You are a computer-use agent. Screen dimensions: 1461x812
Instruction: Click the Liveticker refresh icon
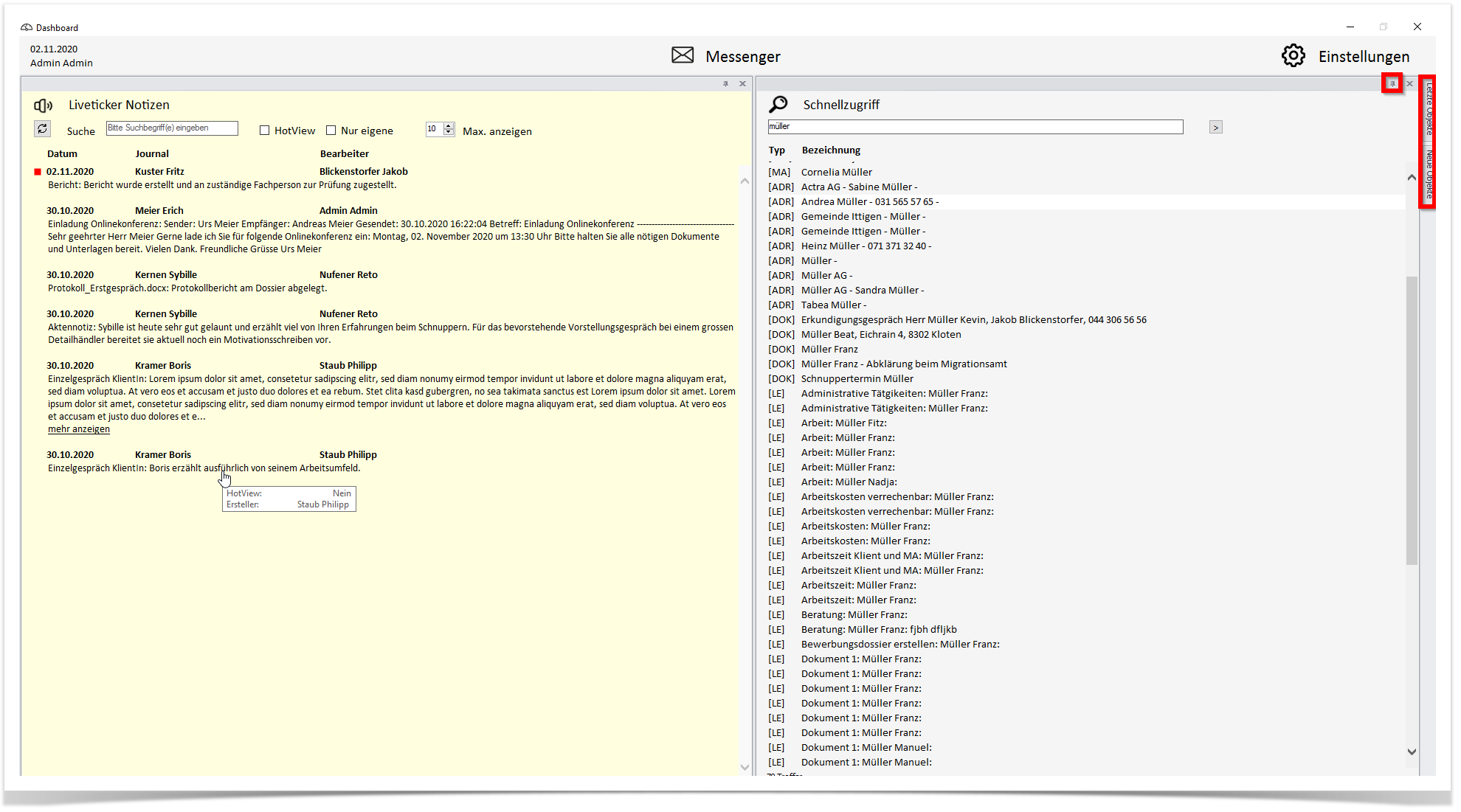click(43, 129)
